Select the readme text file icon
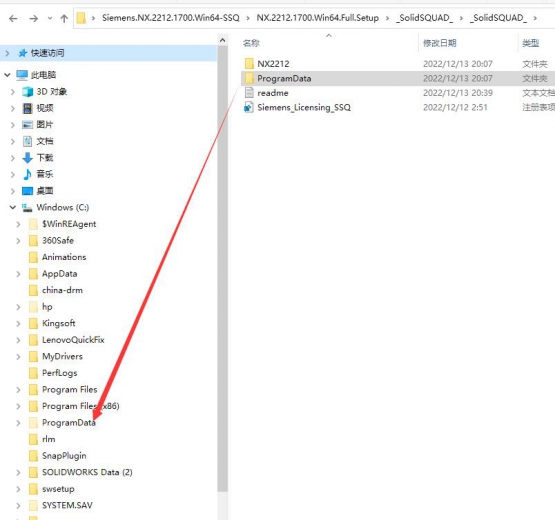Screen dimensions: 555x520 pyautogui.click(x=249, y=93)
